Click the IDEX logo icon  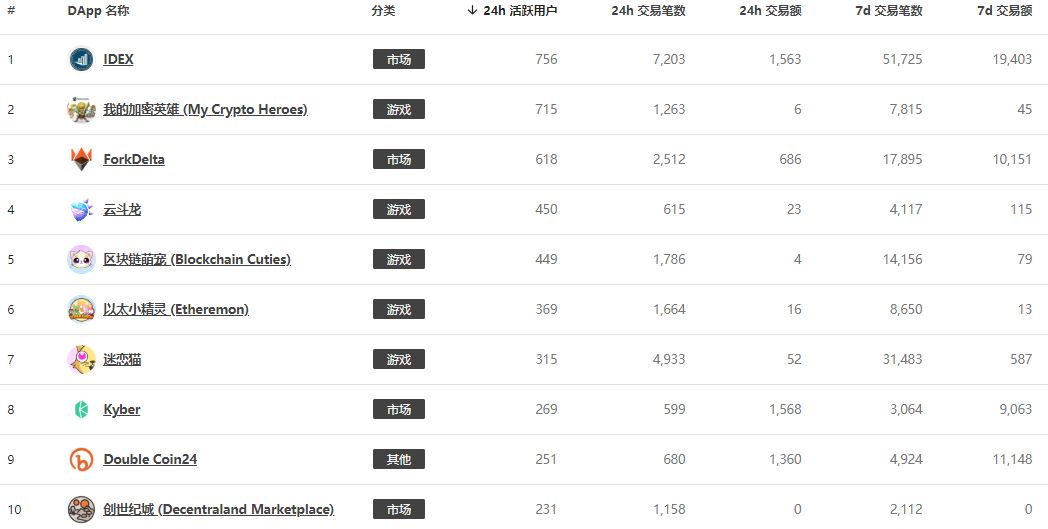82,59
